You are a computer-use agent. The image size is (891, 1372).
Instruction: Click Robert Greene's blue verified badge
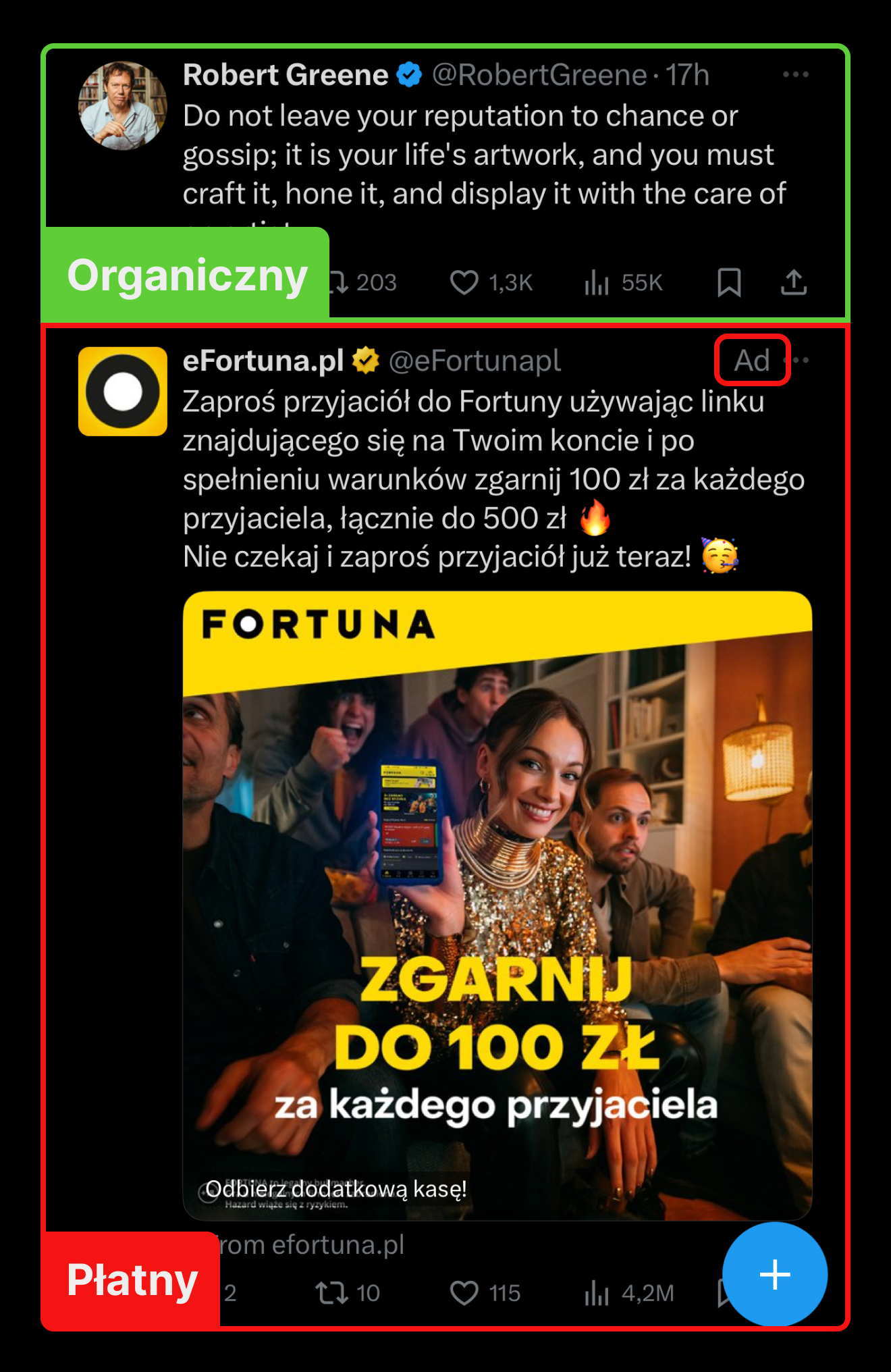(409, 75)
